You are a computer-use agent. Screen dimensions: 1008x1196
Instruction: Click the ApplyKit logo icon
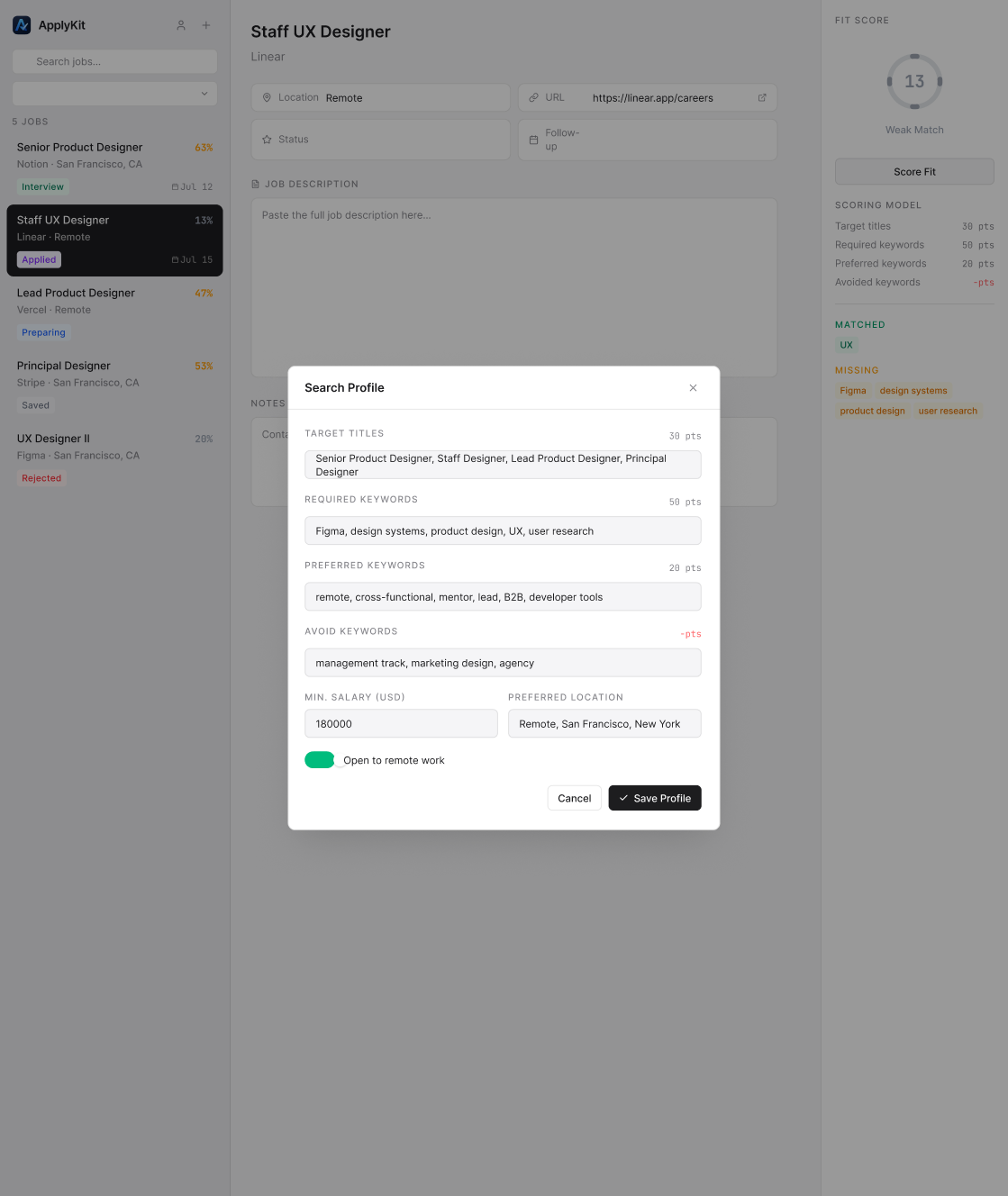[22, 25]
